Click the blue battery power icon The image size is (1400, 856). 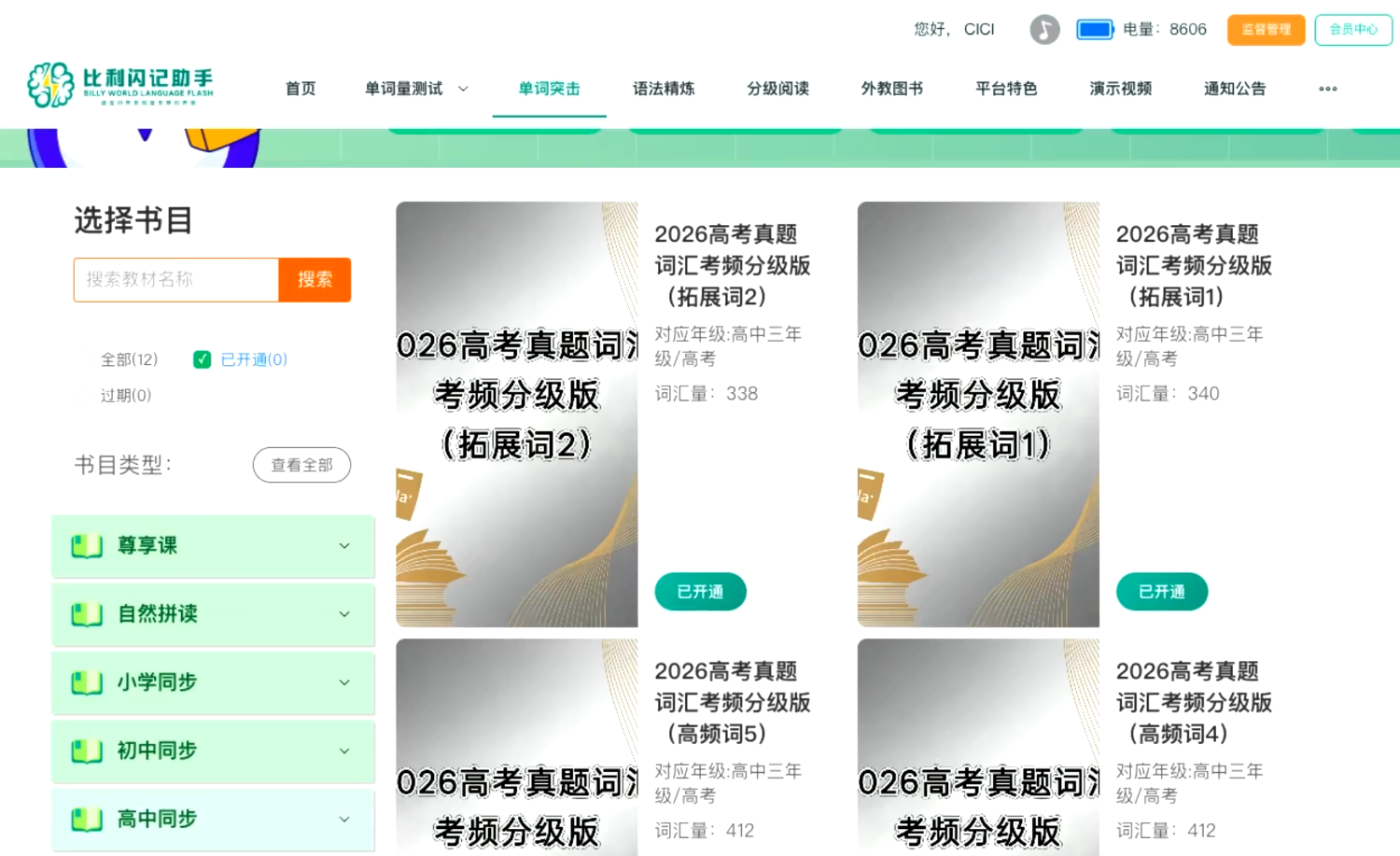point(1095,30)
